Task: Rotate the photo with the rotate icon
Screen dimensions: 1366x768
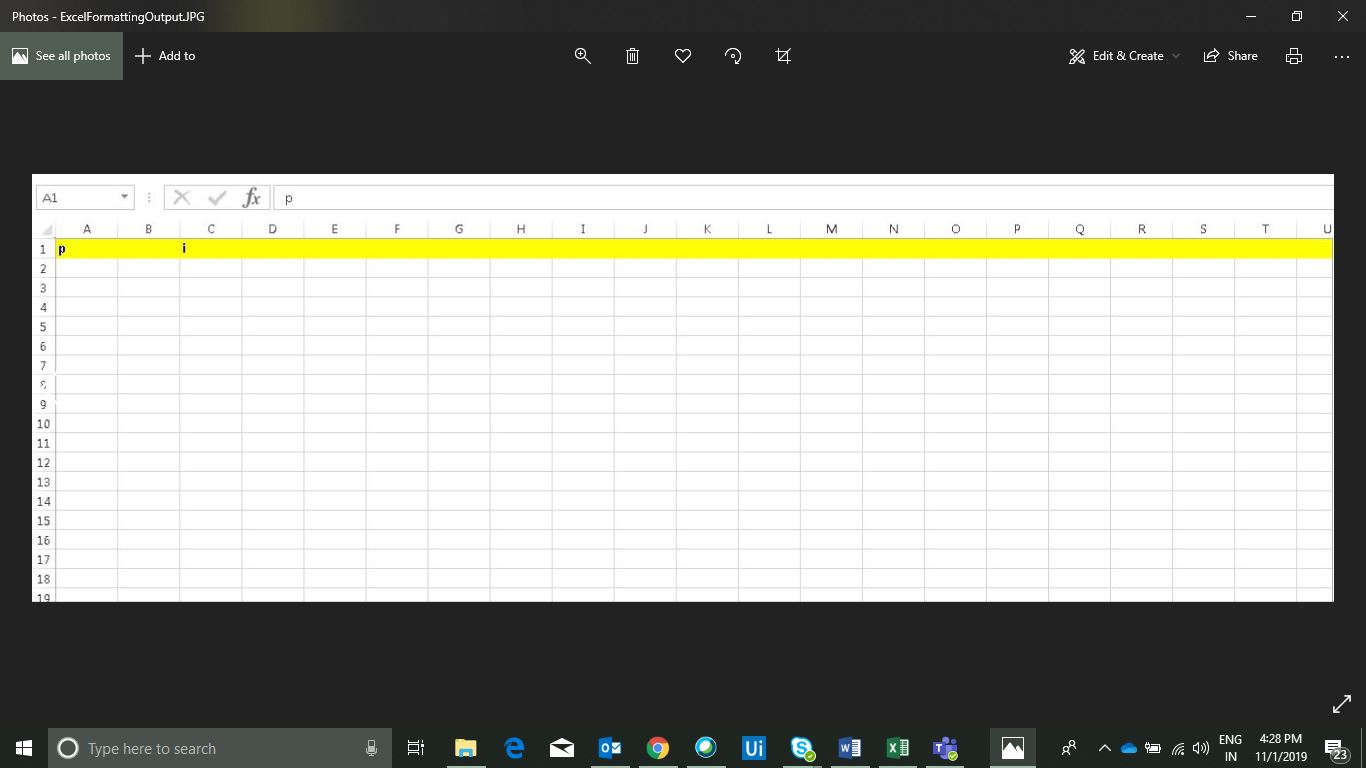Action: 733,56
